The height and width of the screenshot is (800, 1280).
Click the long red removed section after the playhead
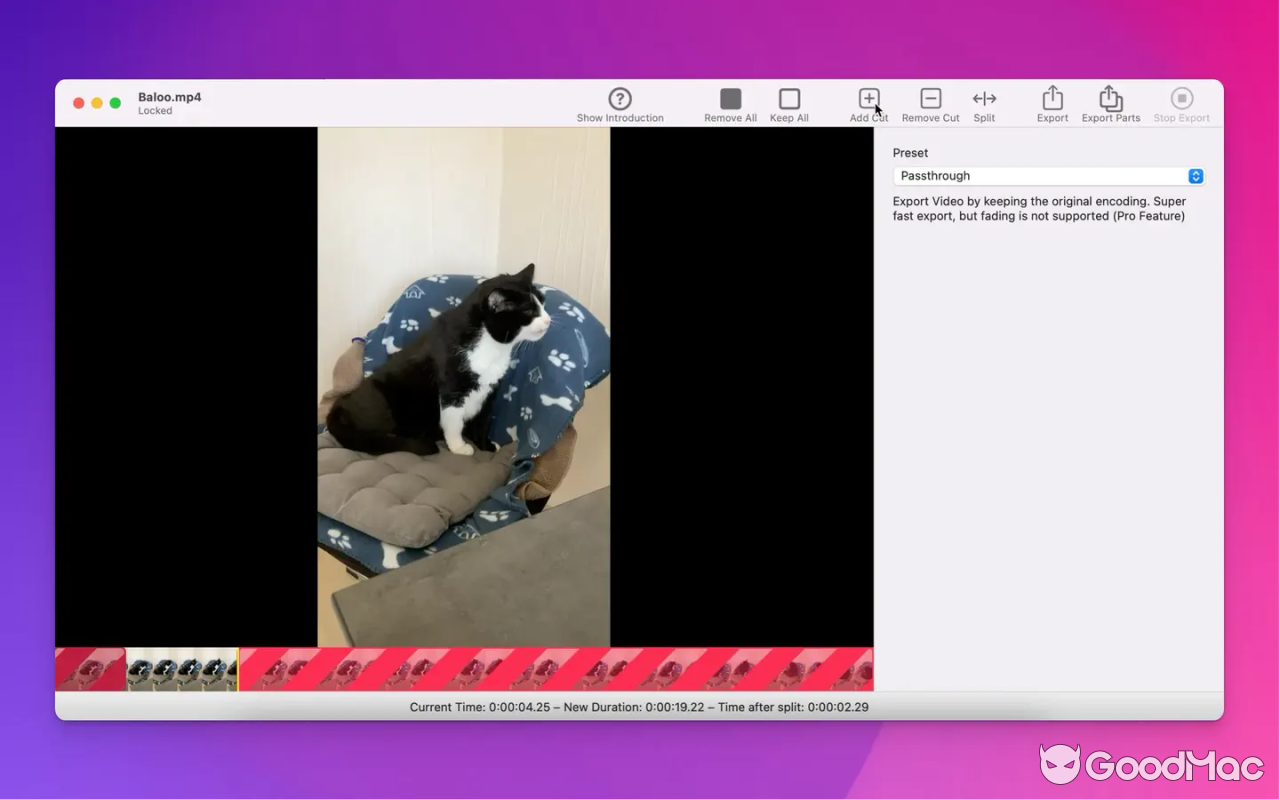pos(555,669)
